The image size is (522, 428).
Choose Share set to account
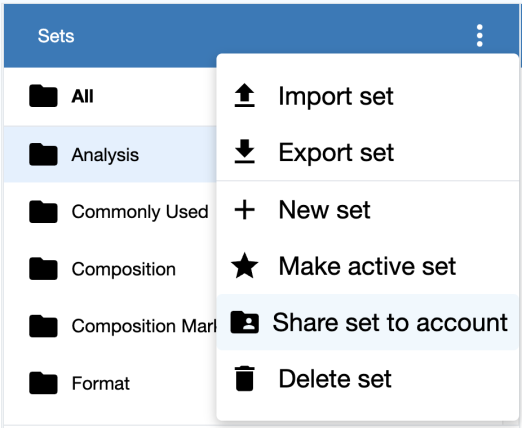click(368, 322)
